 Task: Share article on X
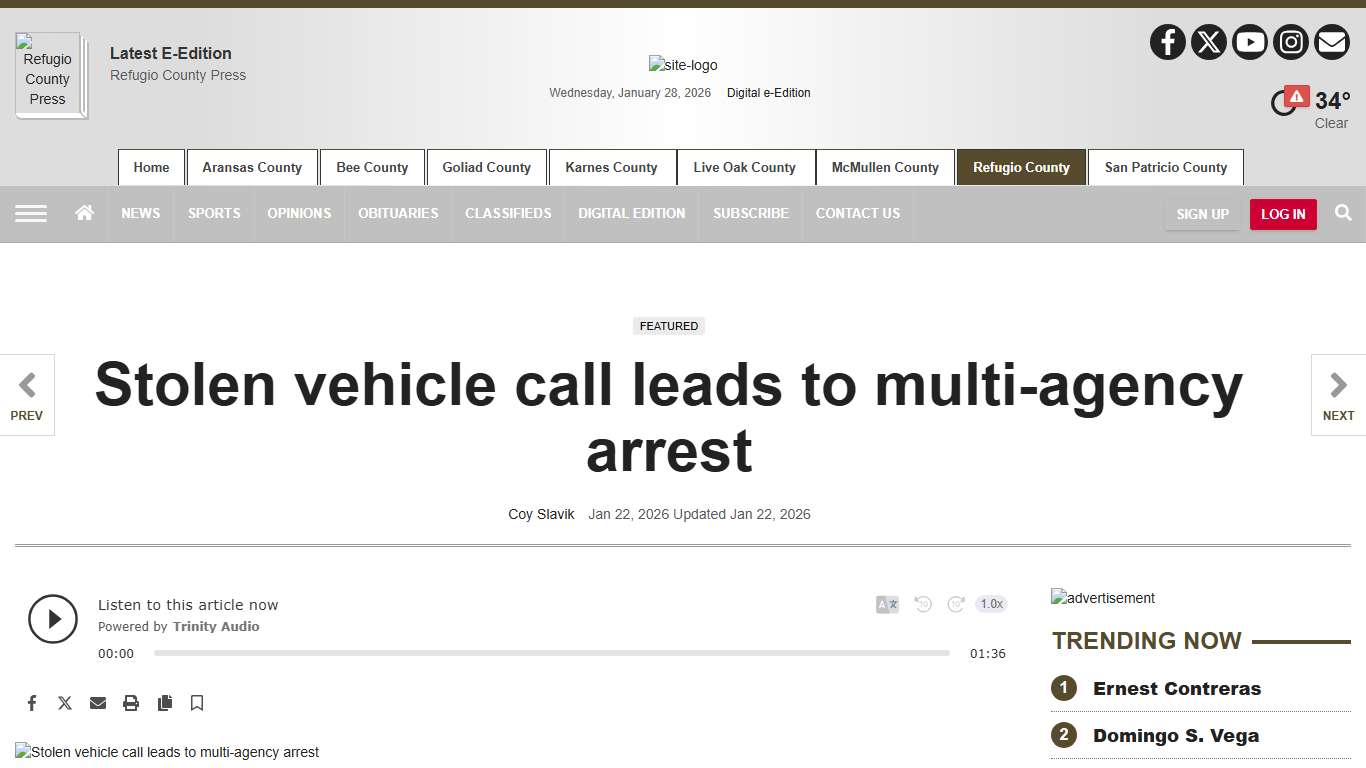[64, 703]
